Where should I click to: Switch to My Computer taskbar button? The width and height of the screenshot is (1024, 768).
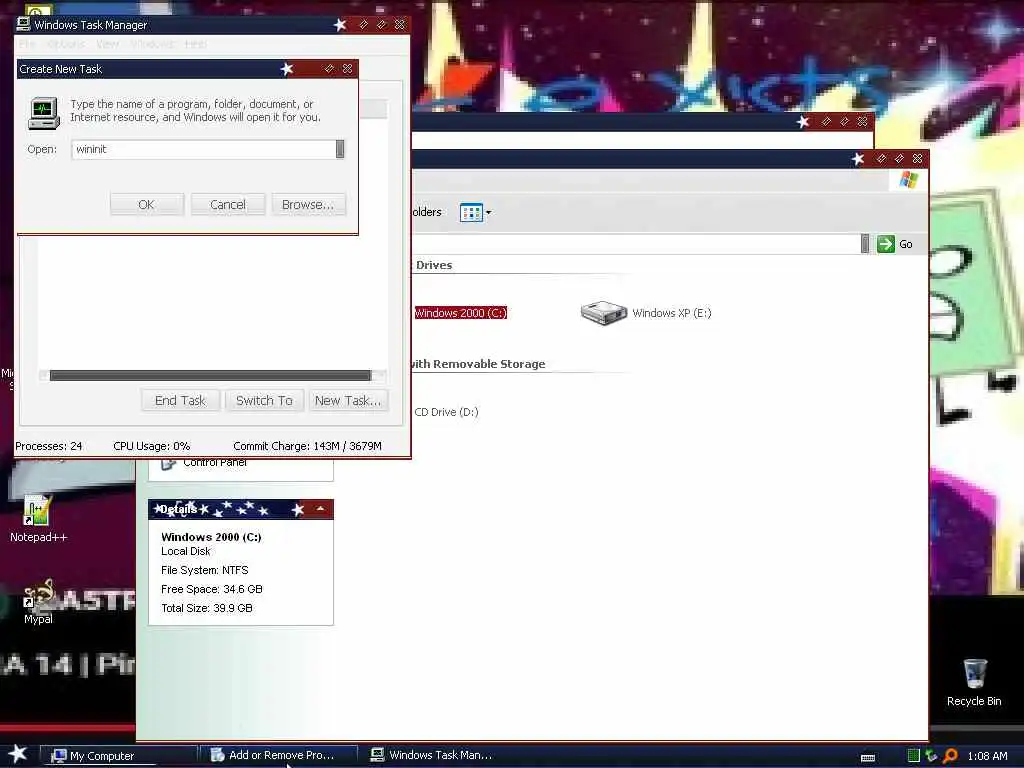coord(118,756)
